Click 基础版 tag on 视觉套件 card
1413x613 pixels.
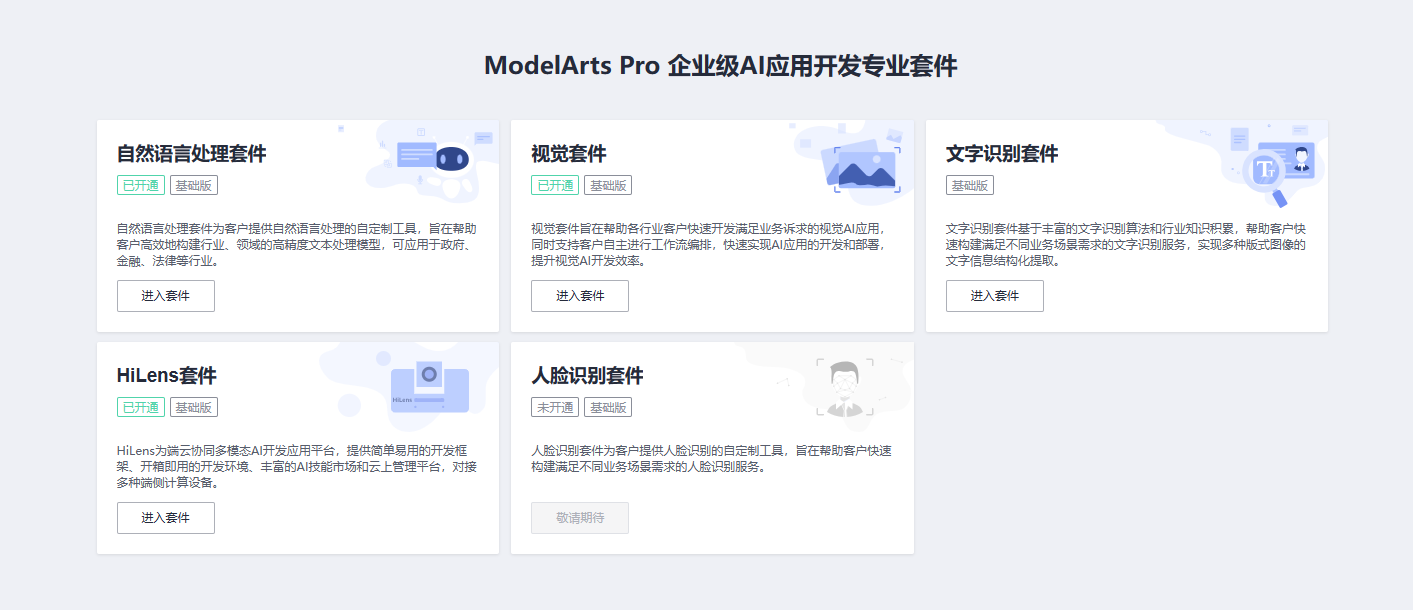pyautogui.click(x=608, y=185)
